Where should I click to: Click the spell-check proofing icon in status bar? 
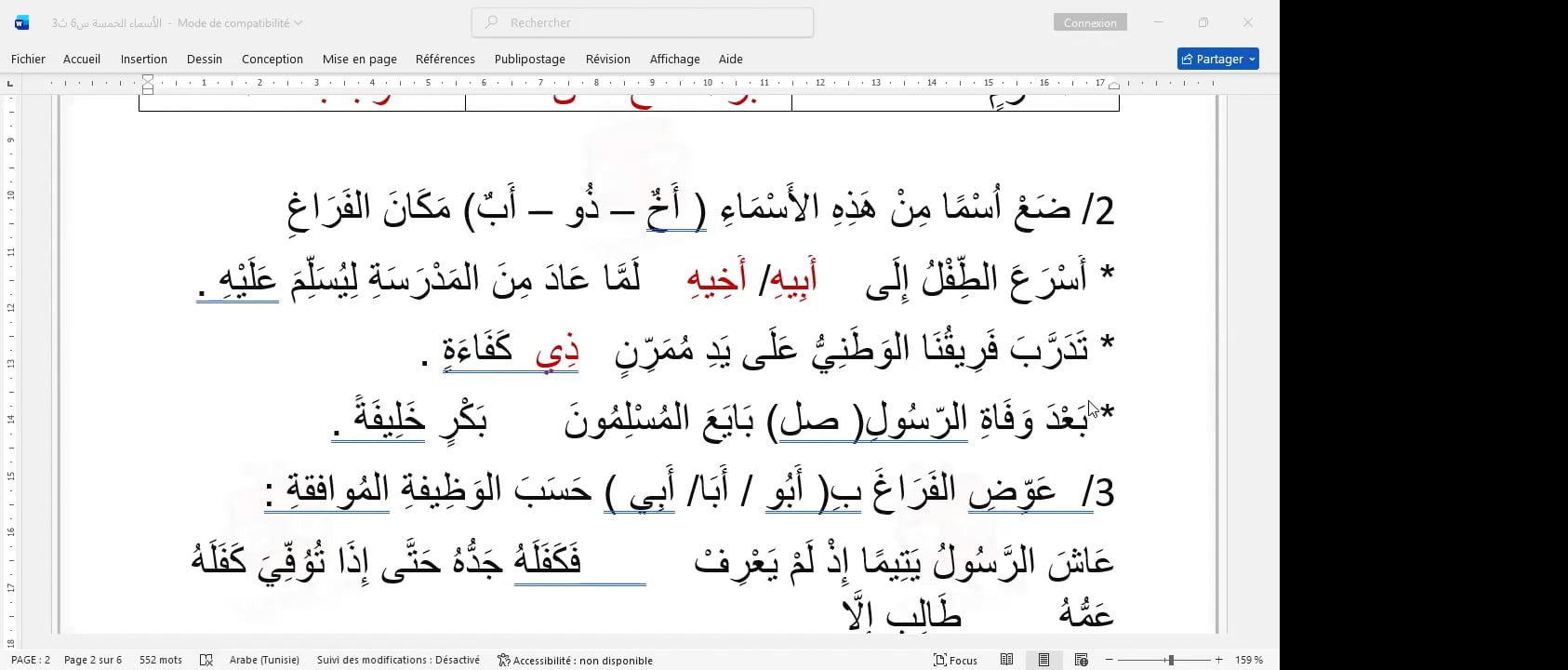[x=206, y=660]
